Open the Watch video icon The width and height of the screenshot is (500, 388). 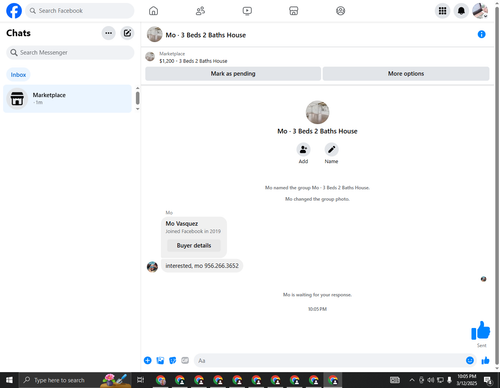247,11
